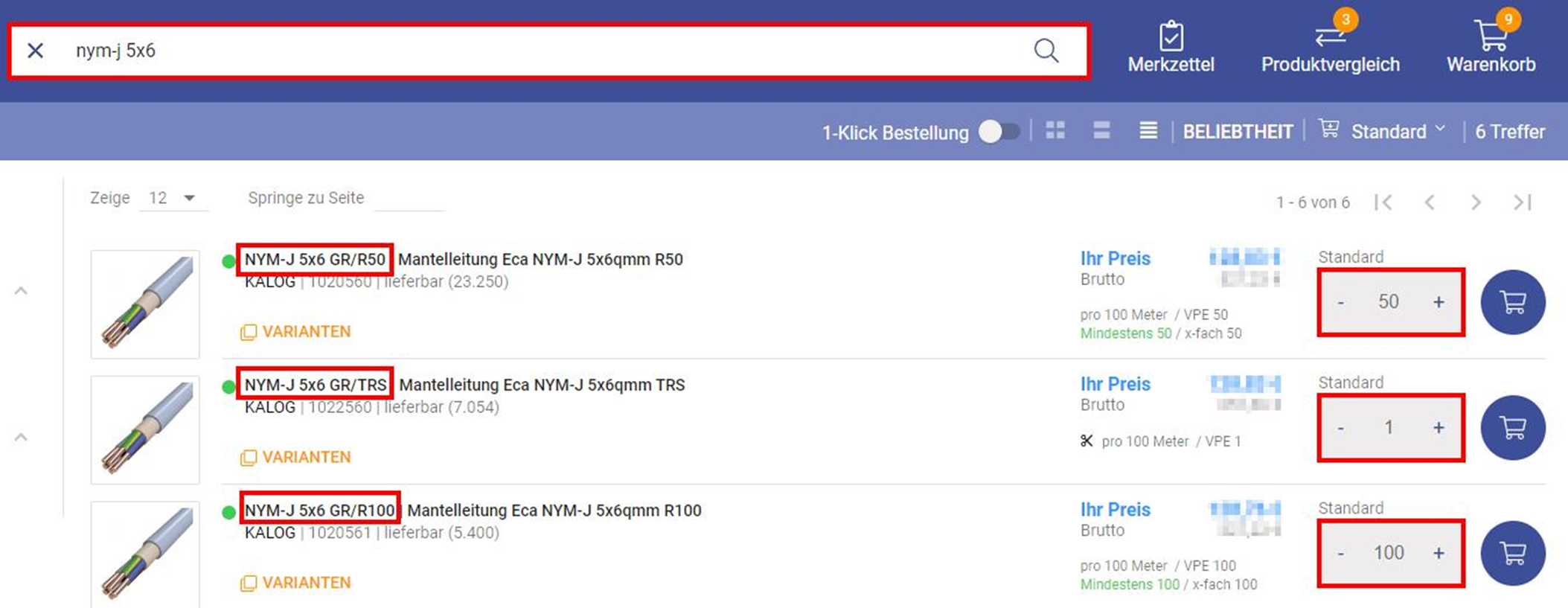
Task: Clear the search field with X icon
Action: 35,51
